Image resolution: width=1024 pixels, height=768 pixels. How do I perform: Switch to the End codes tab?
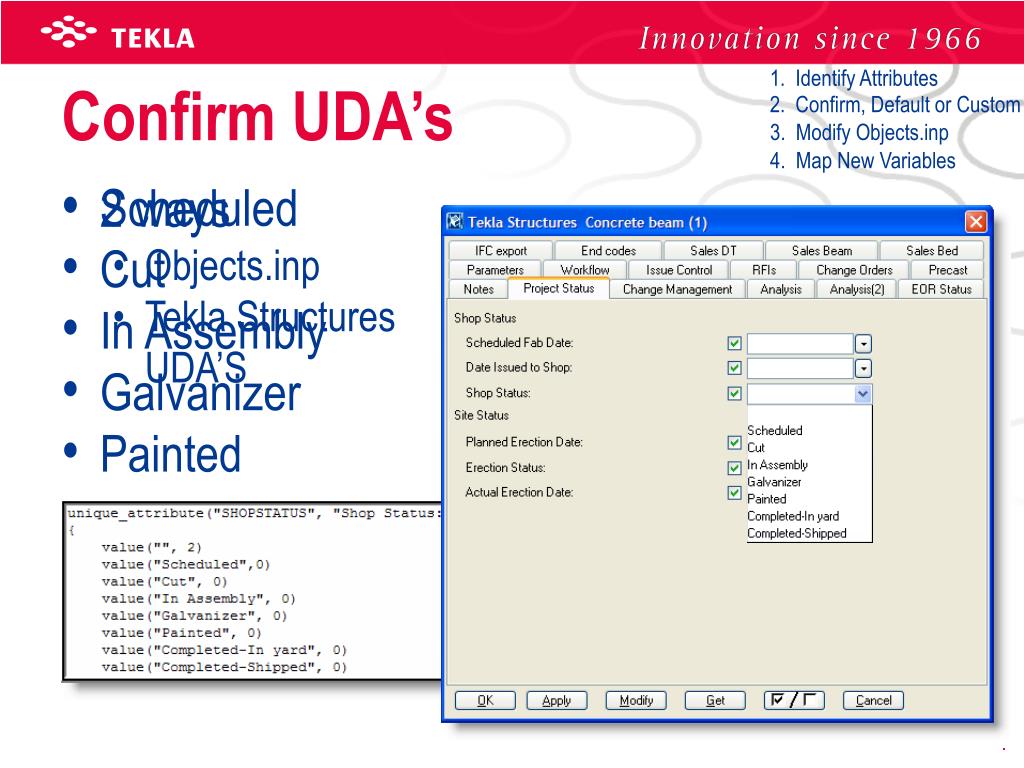coord(608,251)
